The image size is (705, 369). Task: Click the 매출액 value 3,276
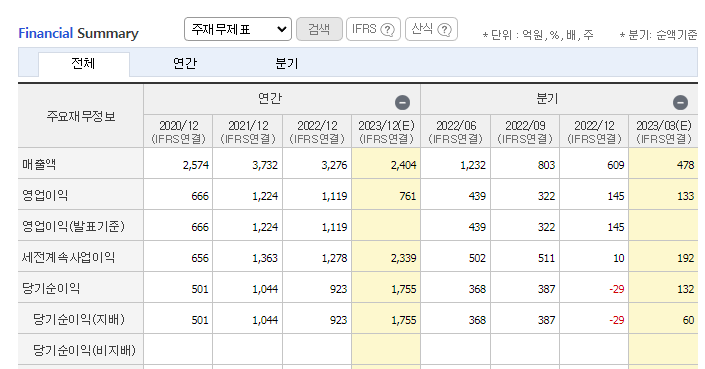click(x=334, y=165)
